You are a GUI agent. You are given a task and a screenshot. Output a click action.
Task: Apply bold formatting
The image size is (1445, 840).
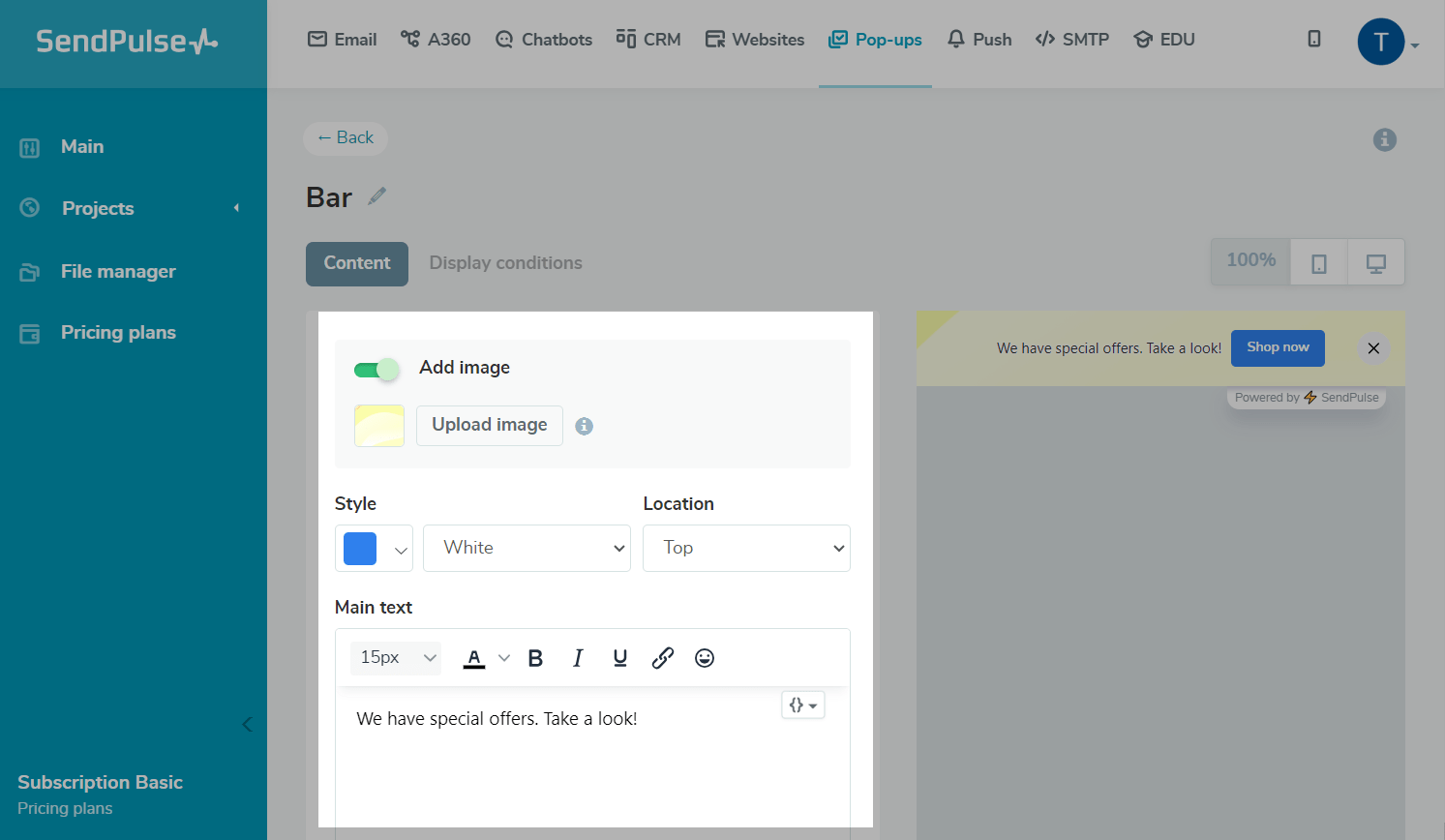pos(535,659)
